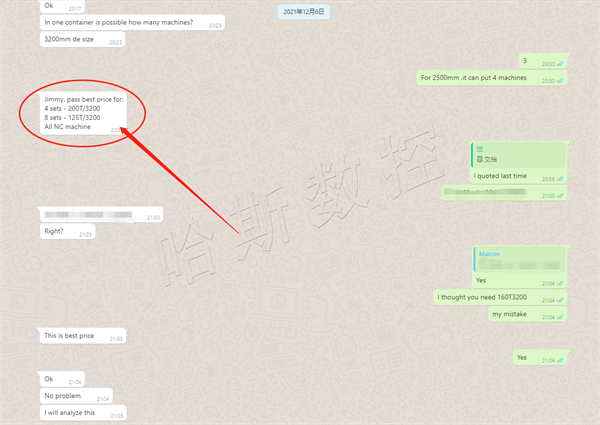Click read checkmarks on 'I quoted last time'

pyautogui.click(x=560, y=179)
